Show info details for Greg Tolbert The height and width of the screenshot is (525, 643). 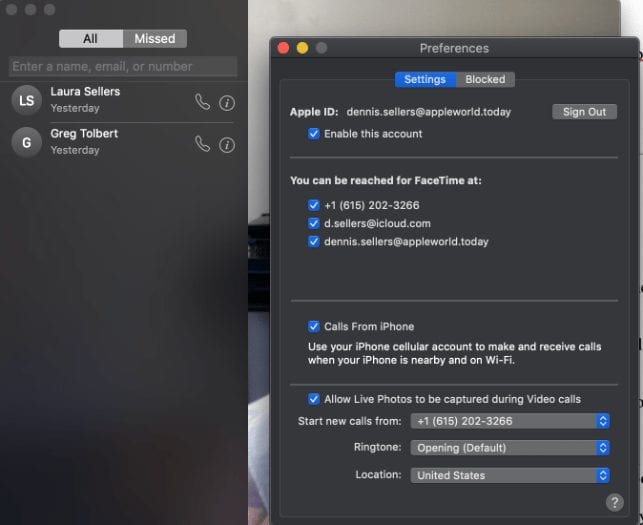227,145
